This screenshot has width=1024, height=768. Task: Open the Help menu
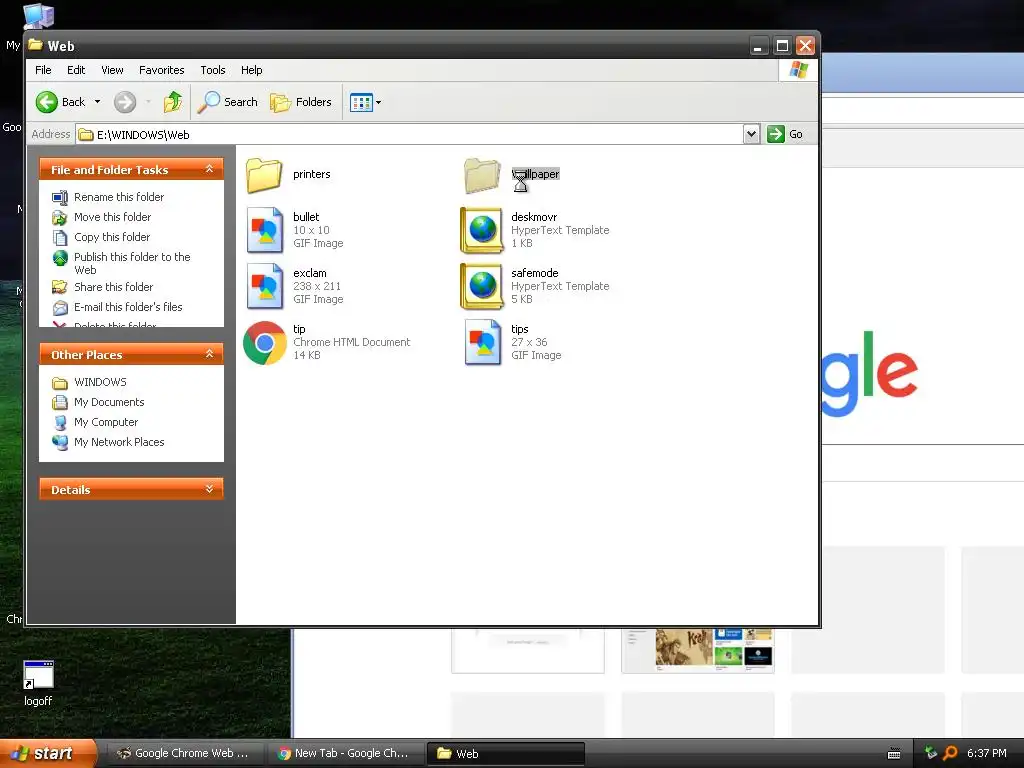click(x=251, y=70)
